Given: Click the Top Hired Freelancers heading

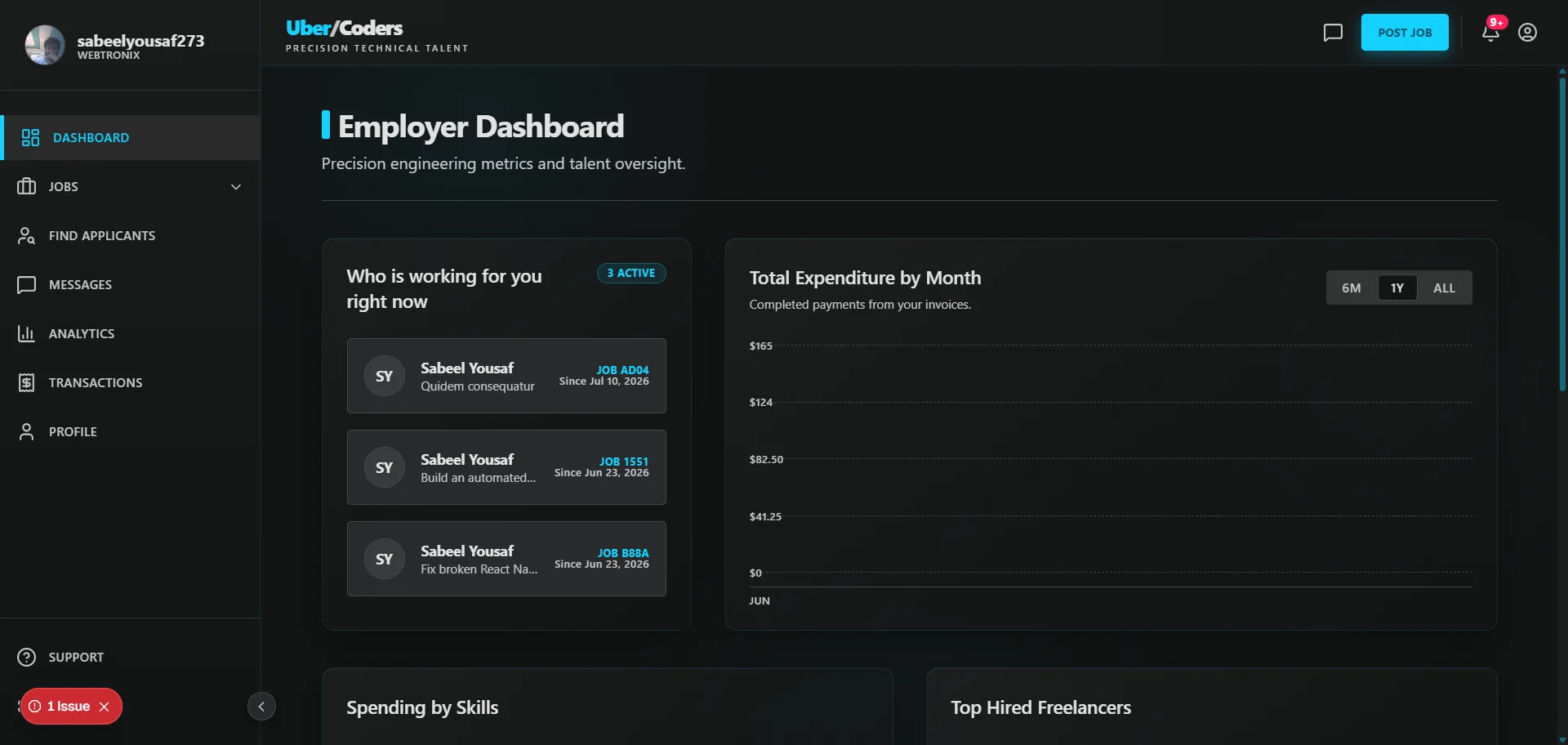Looking at the screenshot, I should coord(1040,707).
